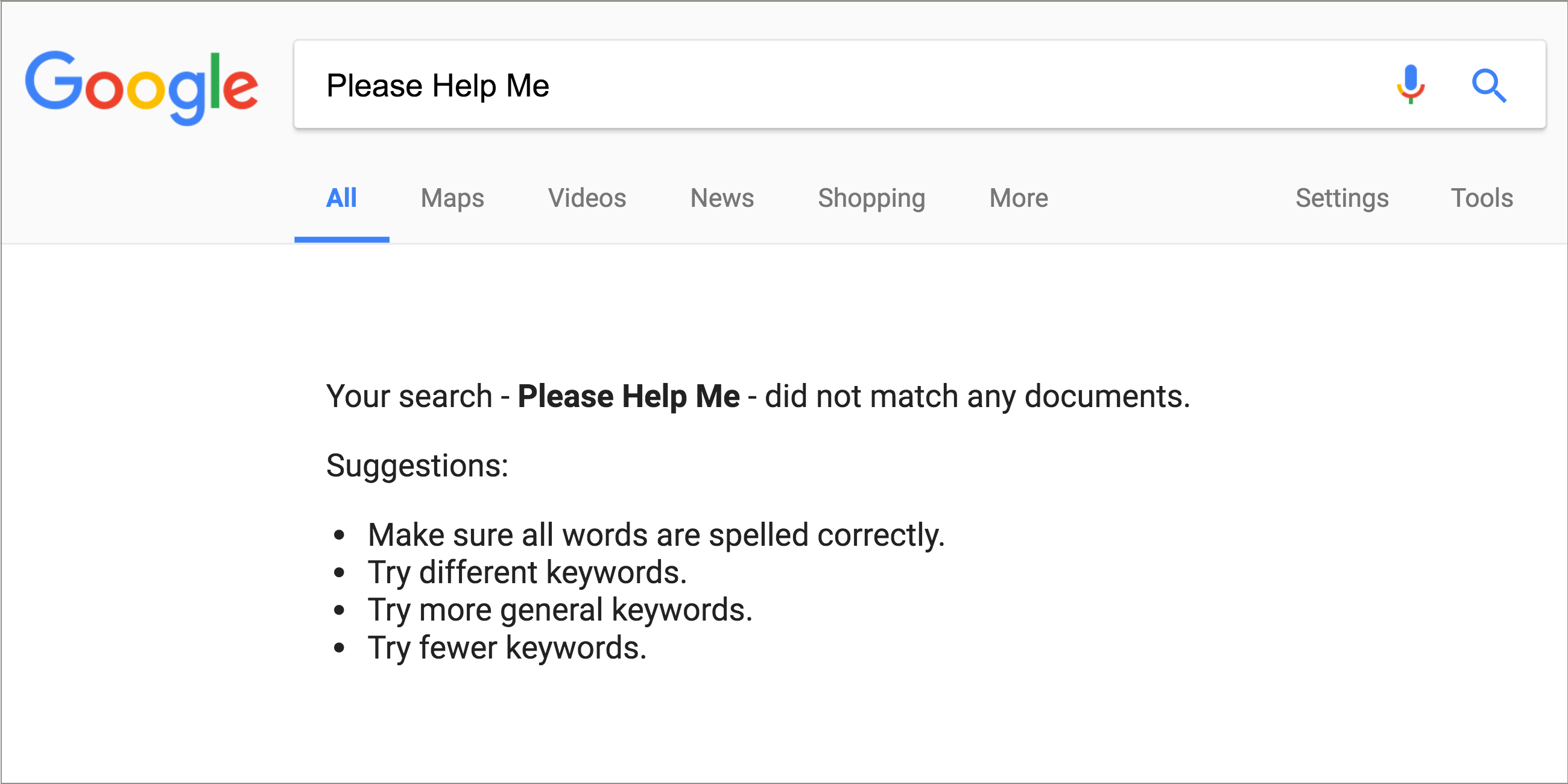
Task: Expand the More search categories menu
Action: pyautogui.click(x=1019, y=198)
